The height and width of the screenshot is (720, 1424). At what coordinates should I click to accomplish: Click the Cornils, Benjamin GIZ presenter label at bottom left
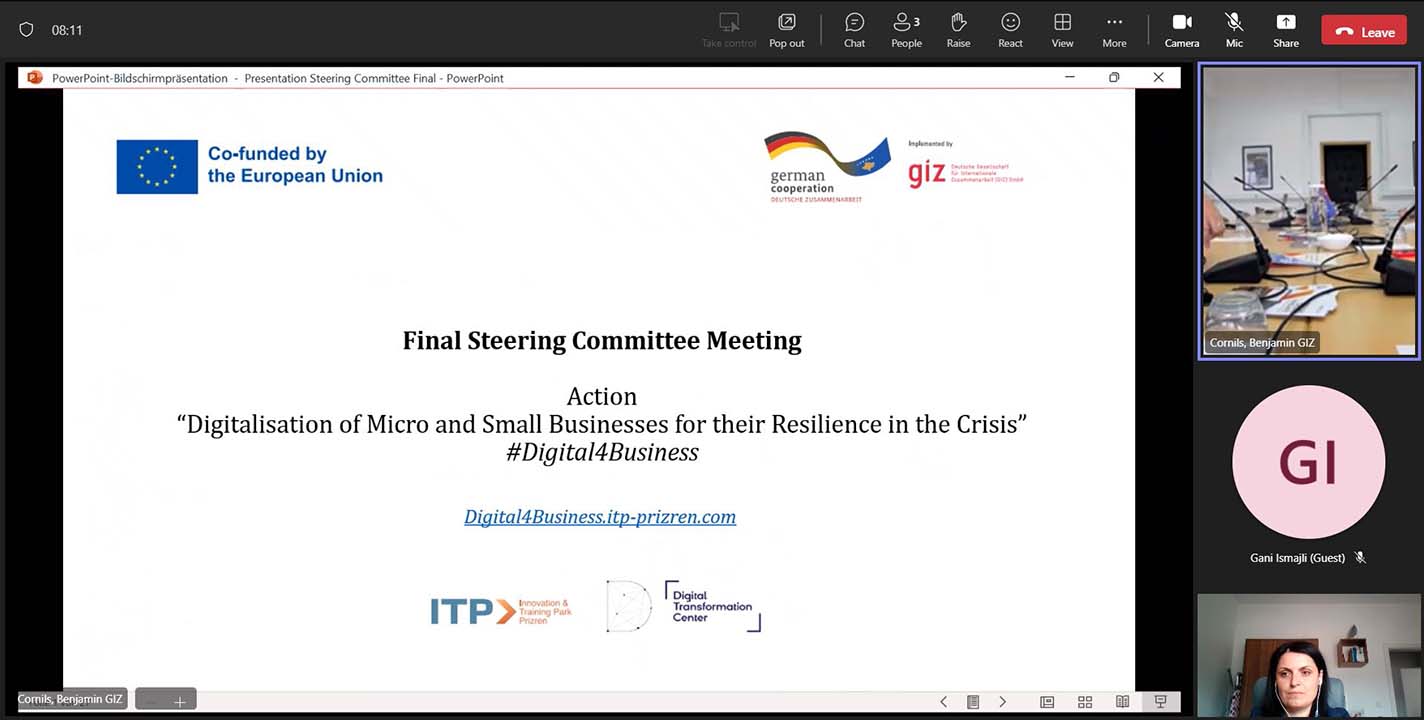70,699
